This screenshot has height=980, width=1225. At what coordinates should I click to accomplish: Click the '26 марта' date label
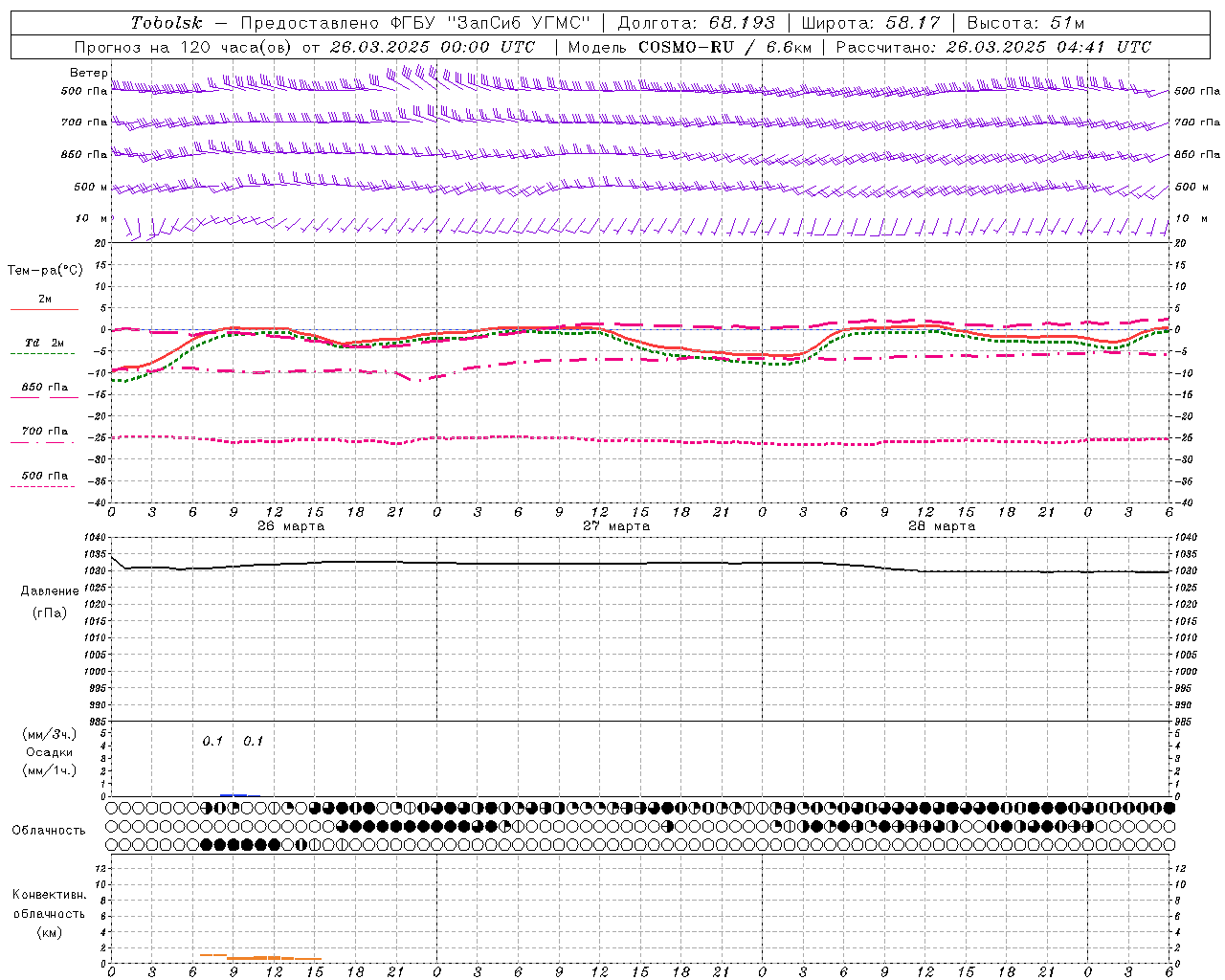[x=291, y=526]
